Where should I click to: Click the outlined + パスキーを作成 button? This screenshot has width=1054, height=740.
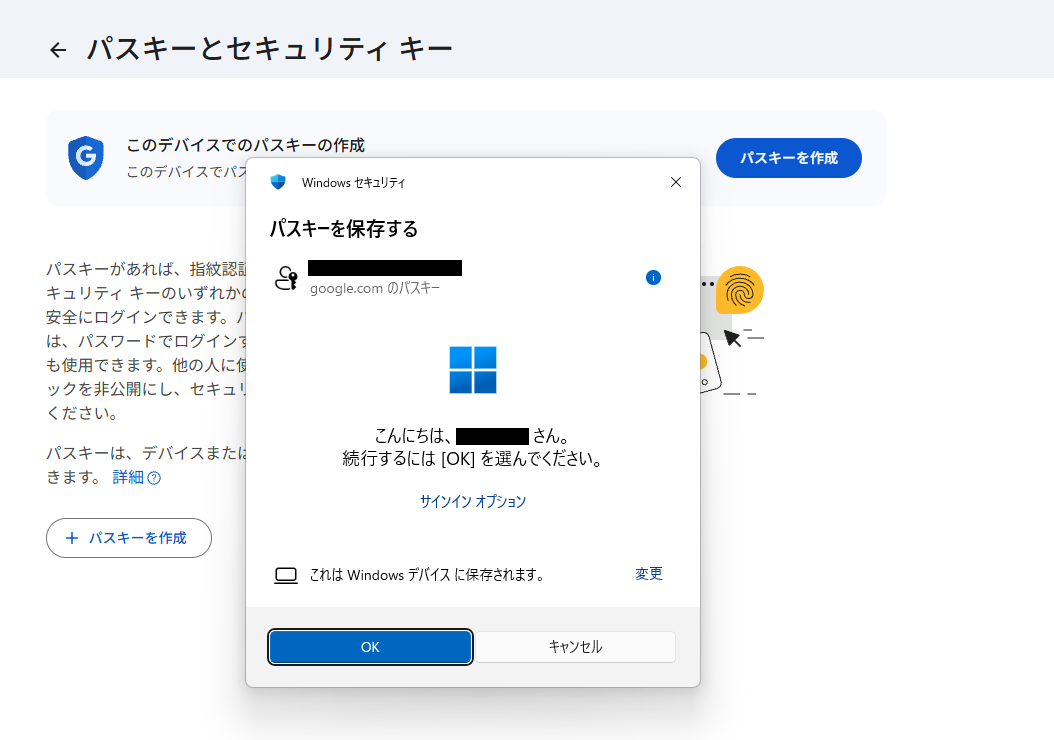(129, 538)
